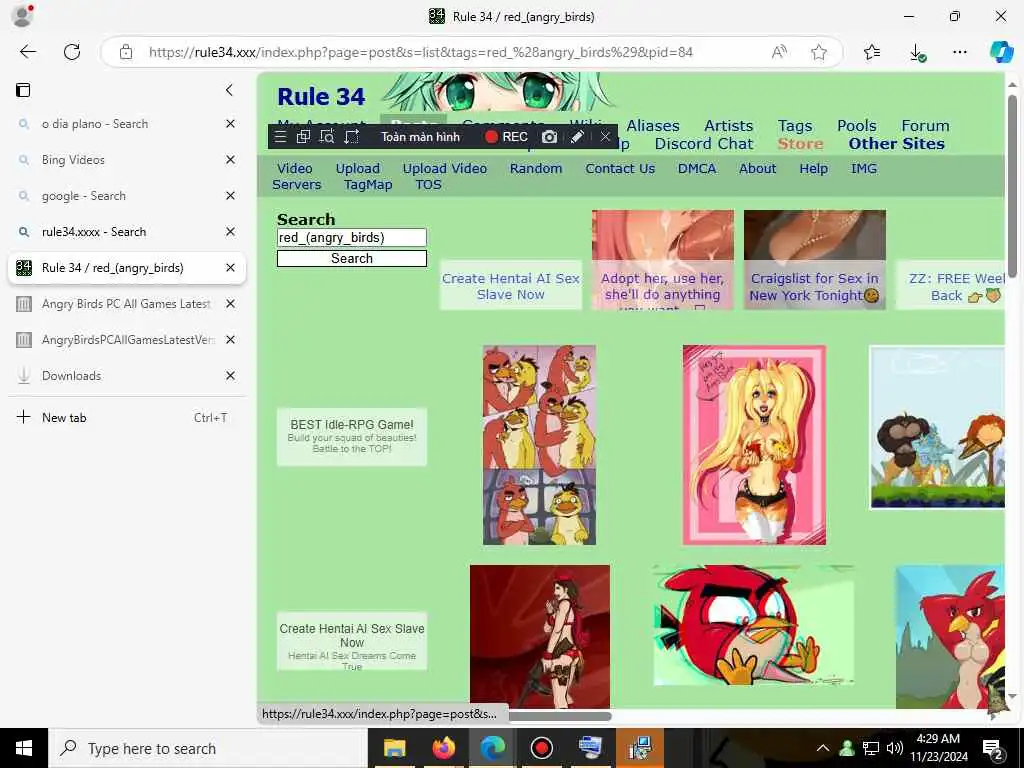Screen dimensions: 1024x768
Task: Open the recorder hamburger menu
Action: coord(281,136)
